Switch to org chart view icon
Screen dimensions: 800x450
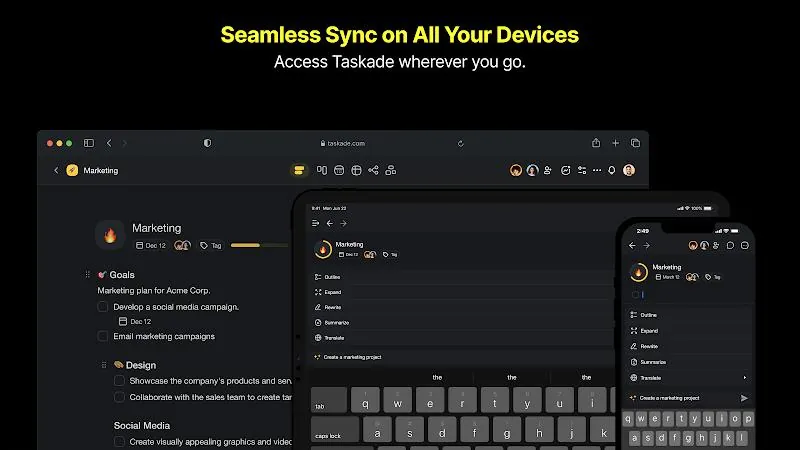point(391,170)
